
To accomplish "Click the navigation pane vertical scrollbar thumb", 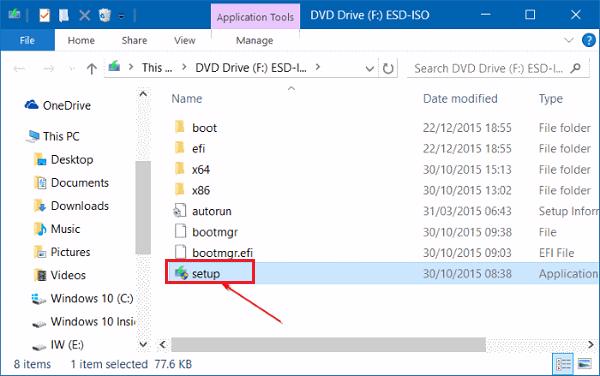I will pos(143,208).
